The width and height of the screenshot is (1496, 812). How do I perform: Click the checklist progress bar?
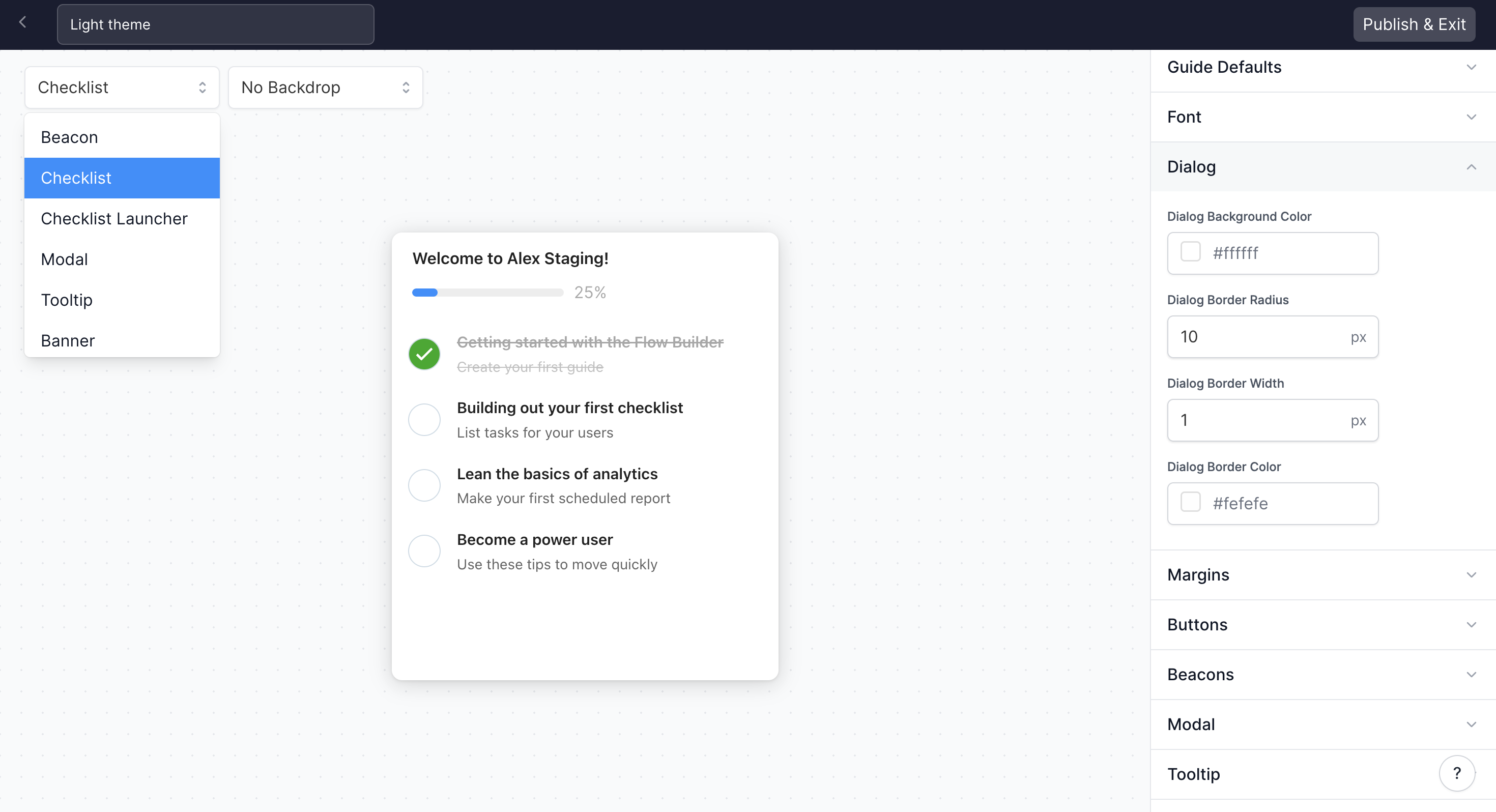[x=488, y=293]
